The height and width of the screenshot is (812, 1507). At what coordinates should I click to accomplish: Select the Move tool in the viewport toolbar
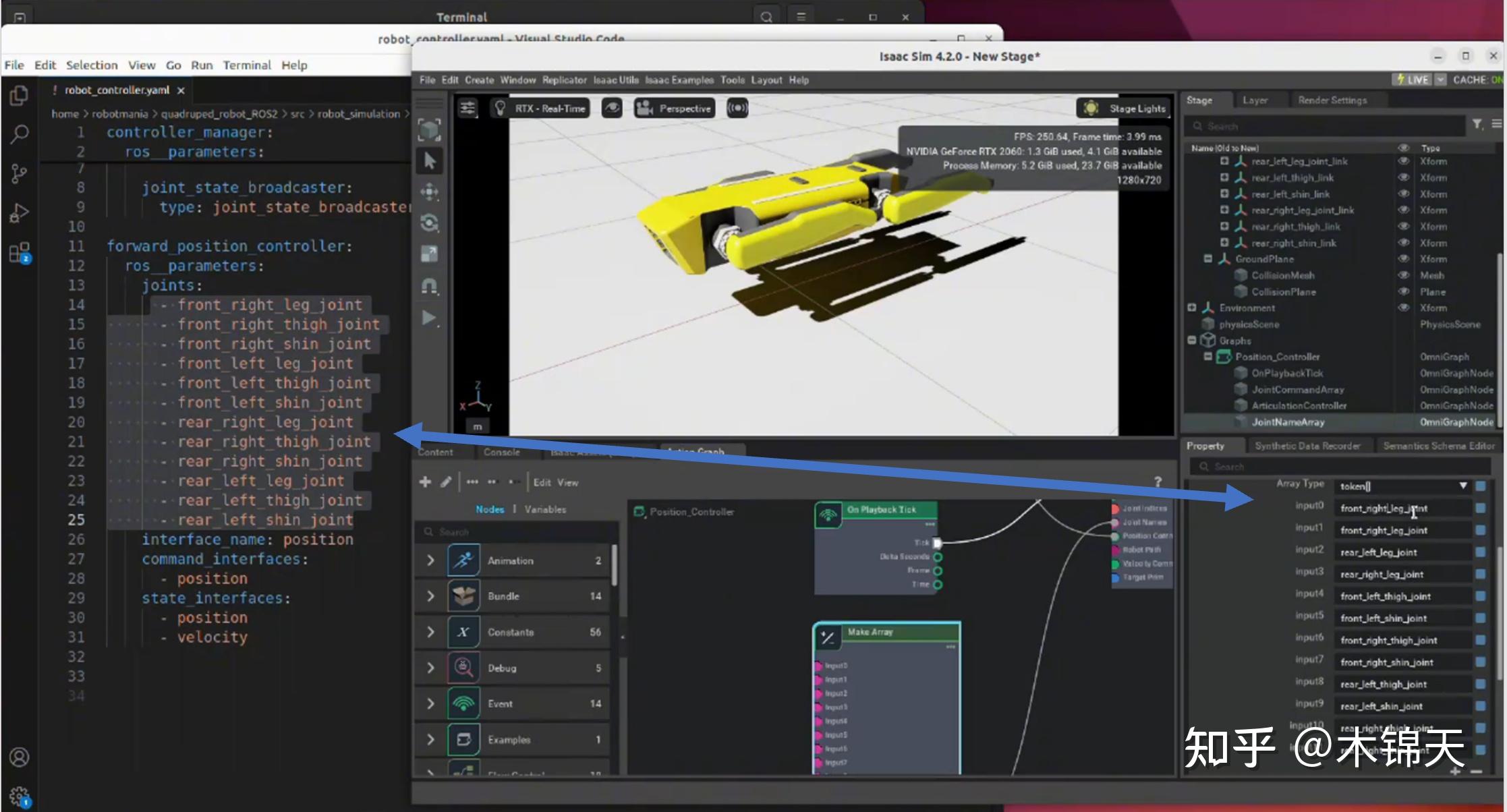tap(430, 192)
